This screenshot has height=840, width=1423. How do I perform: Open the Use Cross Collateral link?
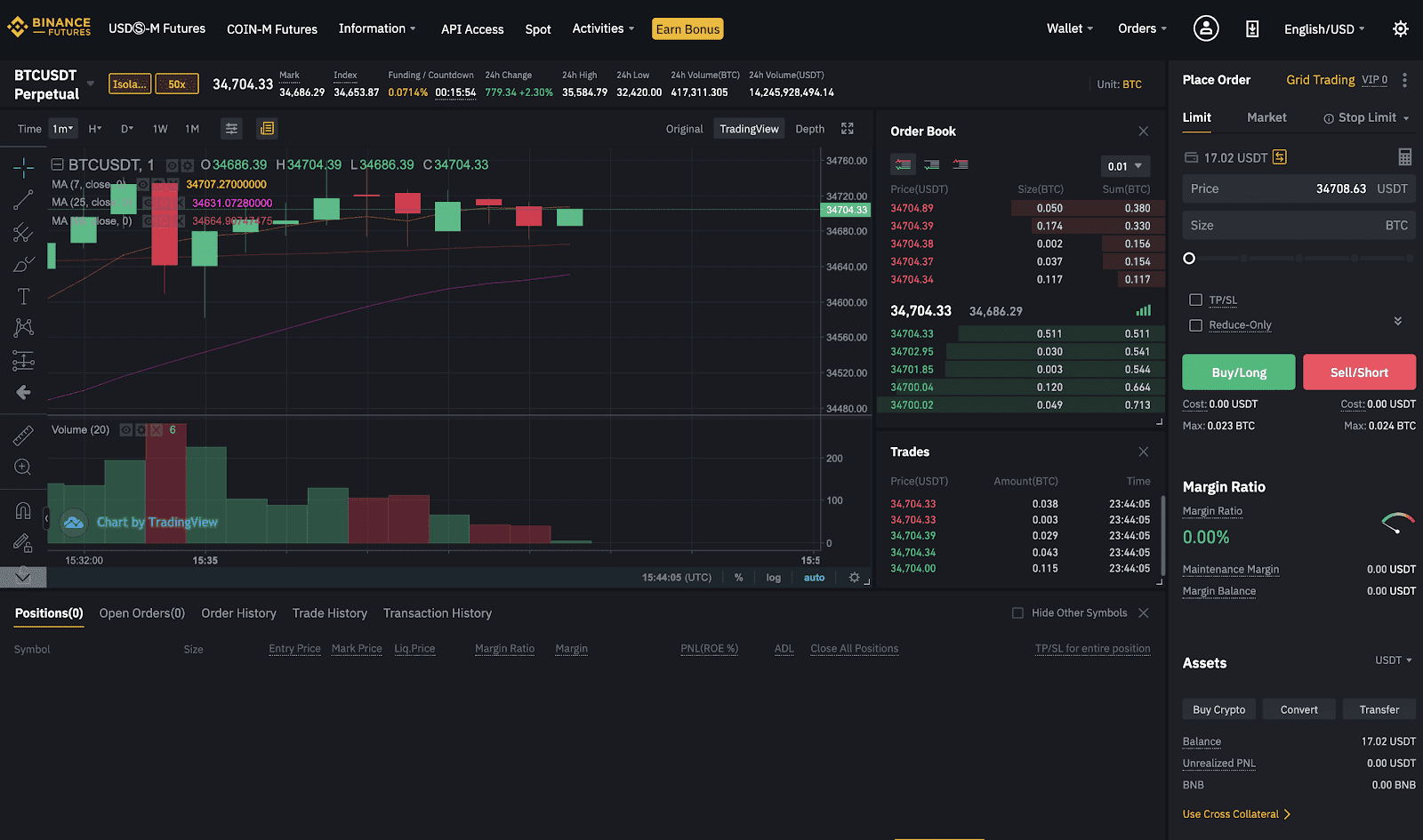tap(1236, 814)
